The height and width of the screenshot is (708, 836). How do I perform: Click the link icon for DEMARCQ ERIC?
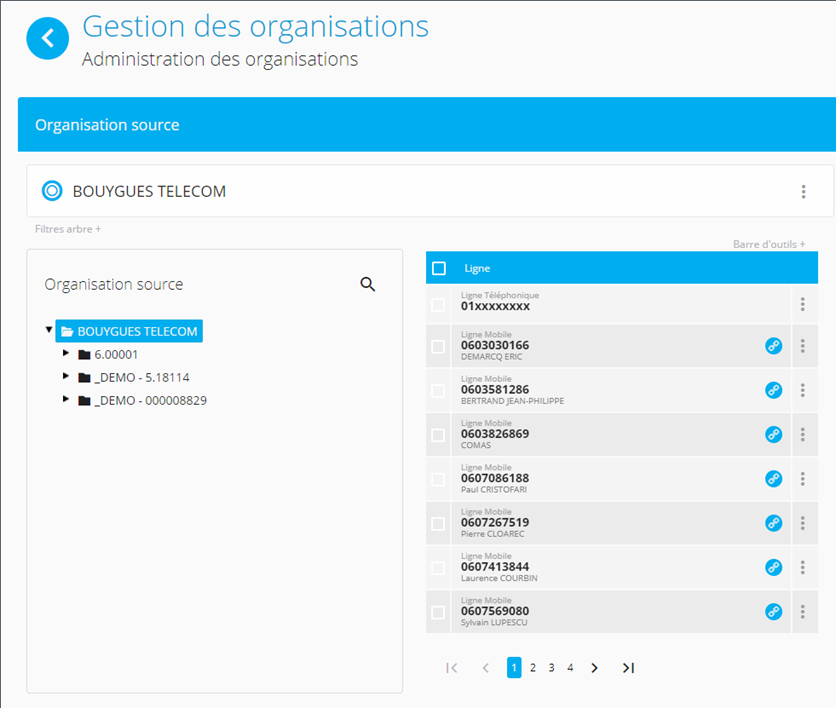(x=774, y=346)
